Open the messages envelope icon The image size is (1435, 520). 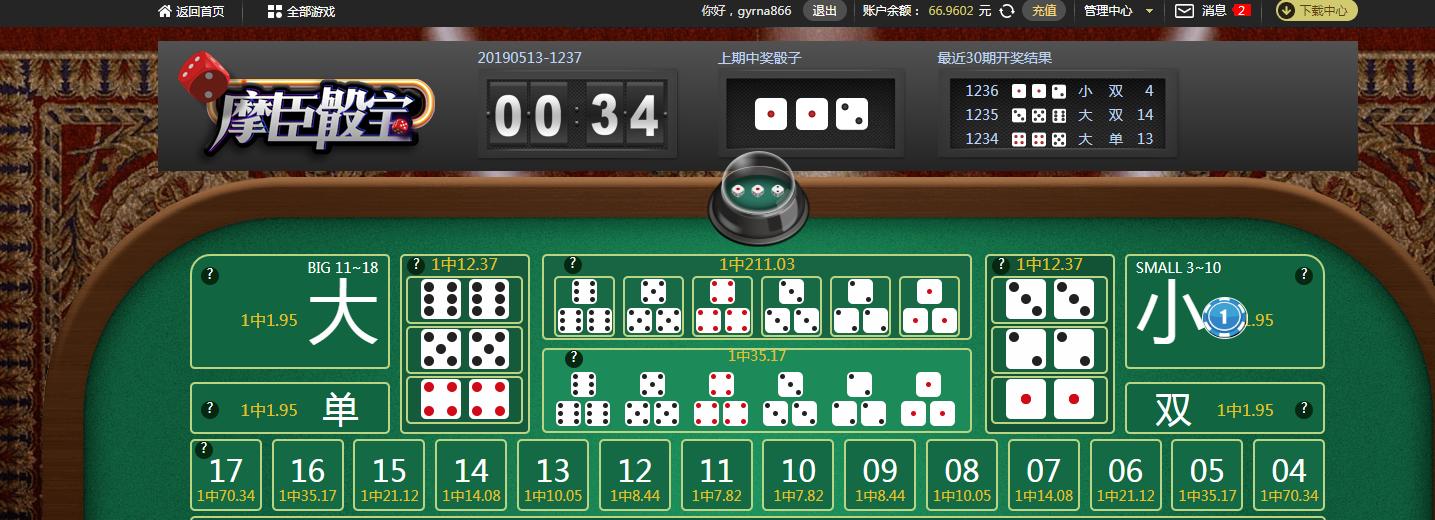click(1184, 11)
